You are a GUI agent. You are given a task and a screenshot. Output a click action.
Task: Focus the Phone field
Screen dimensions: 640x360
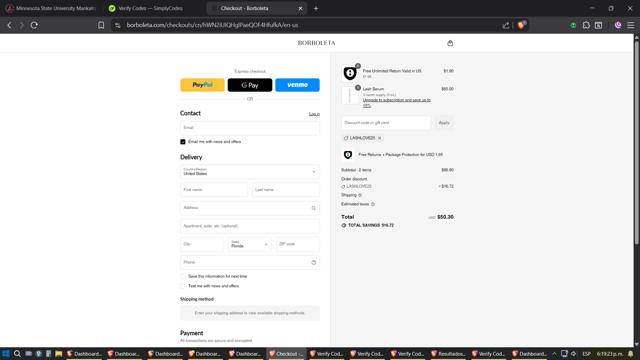point(250,262)
